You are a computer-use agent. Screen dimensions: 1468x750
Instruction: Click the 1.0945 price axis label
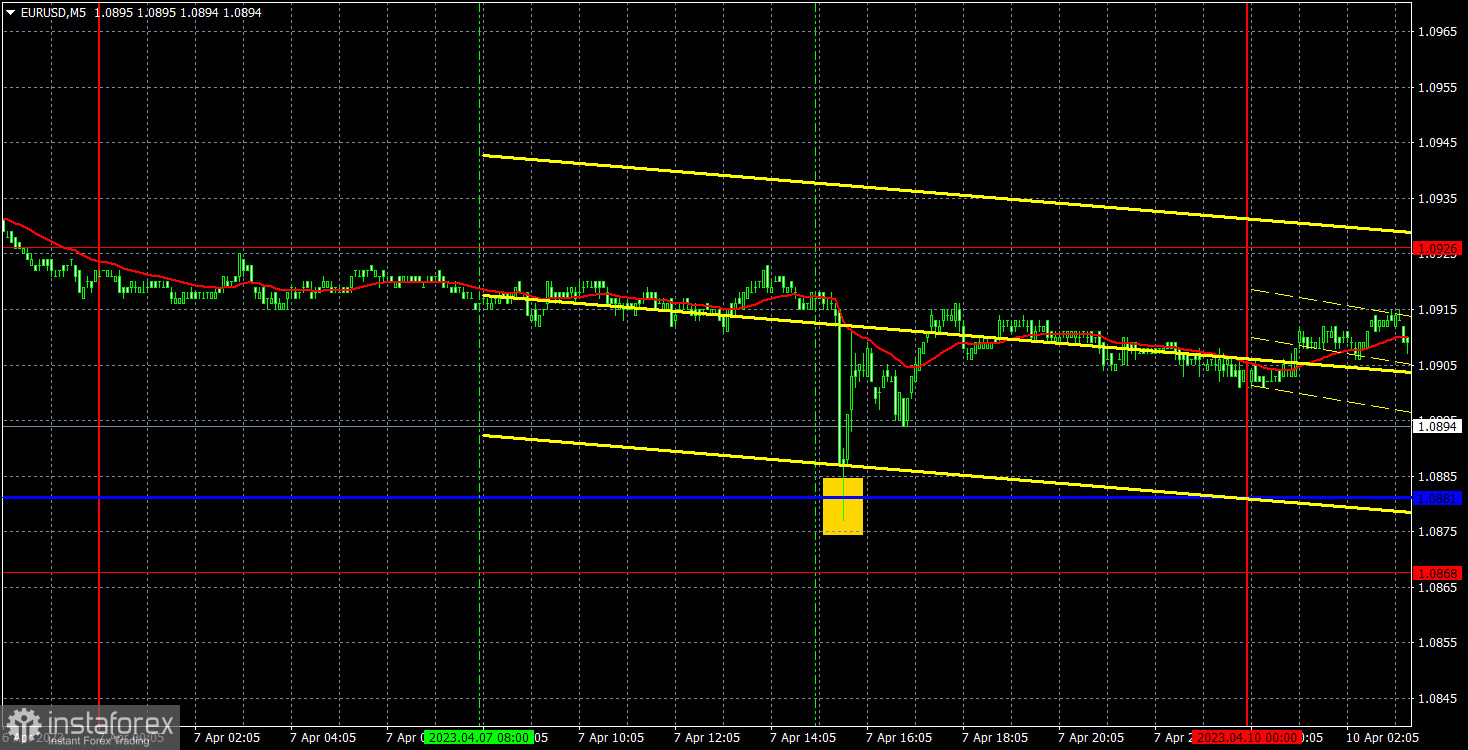point(1438,143)
